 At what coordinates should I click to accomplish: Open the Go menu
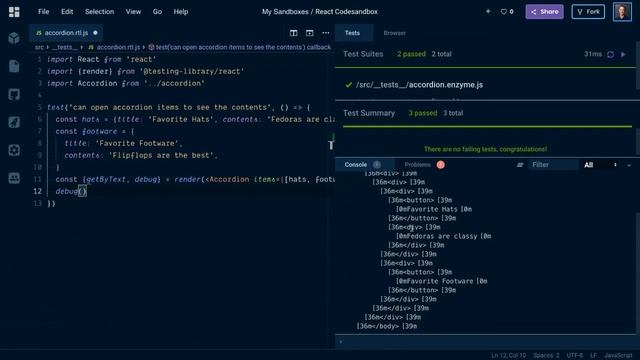[157, 12]
